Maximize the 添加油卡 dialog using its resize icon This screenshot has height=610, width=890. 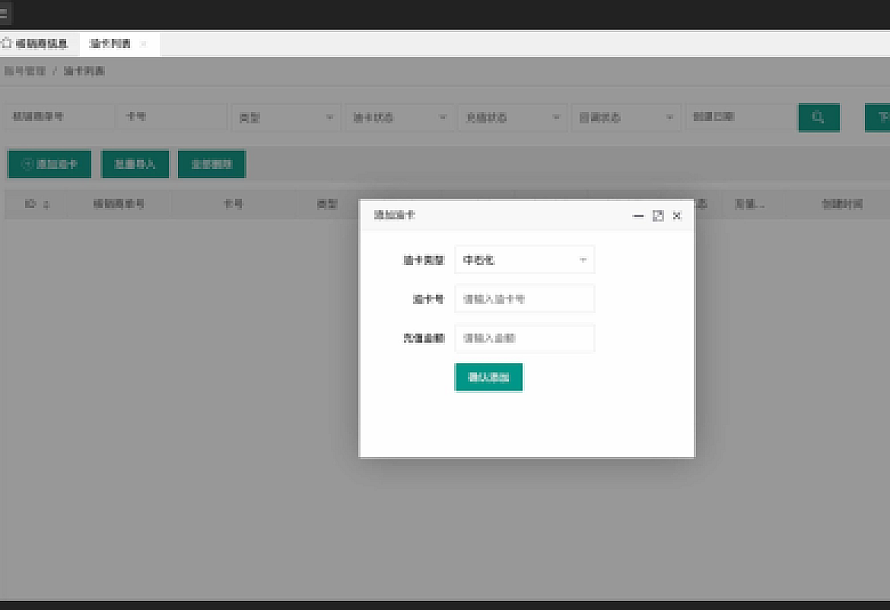[656, 215]
